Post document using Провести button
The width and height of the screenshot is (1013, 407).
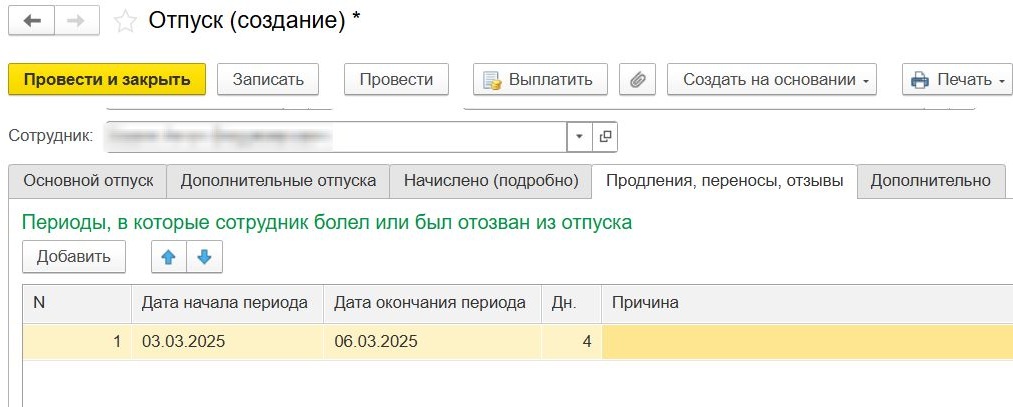[396, 79]
